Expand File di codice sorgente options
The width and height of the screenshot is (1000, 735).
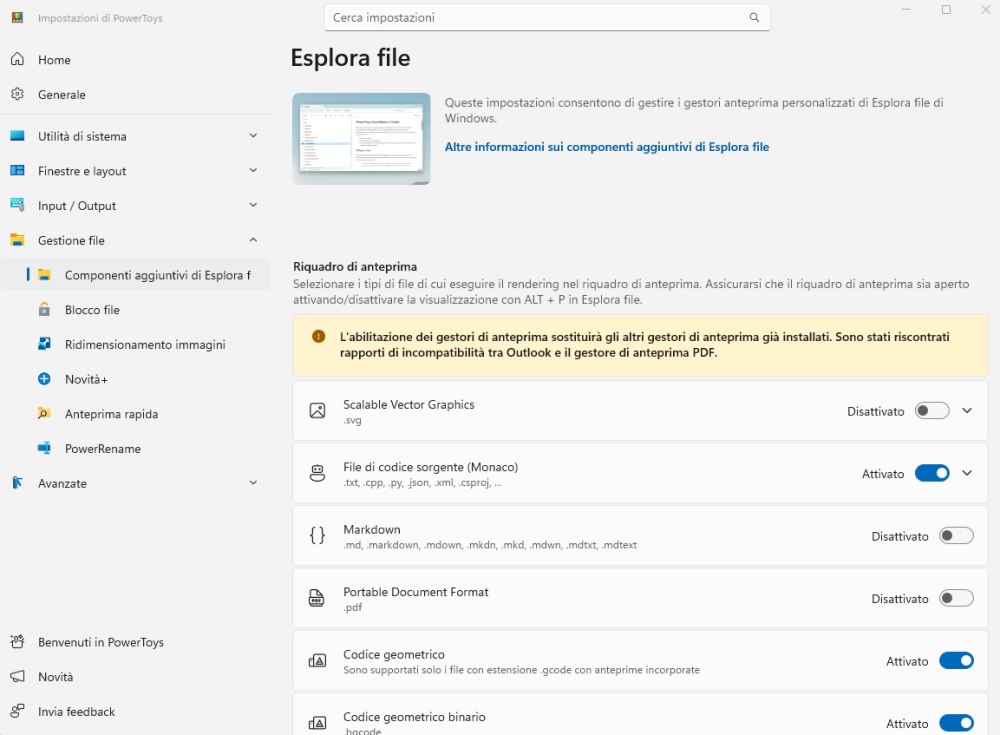(967, 474)
